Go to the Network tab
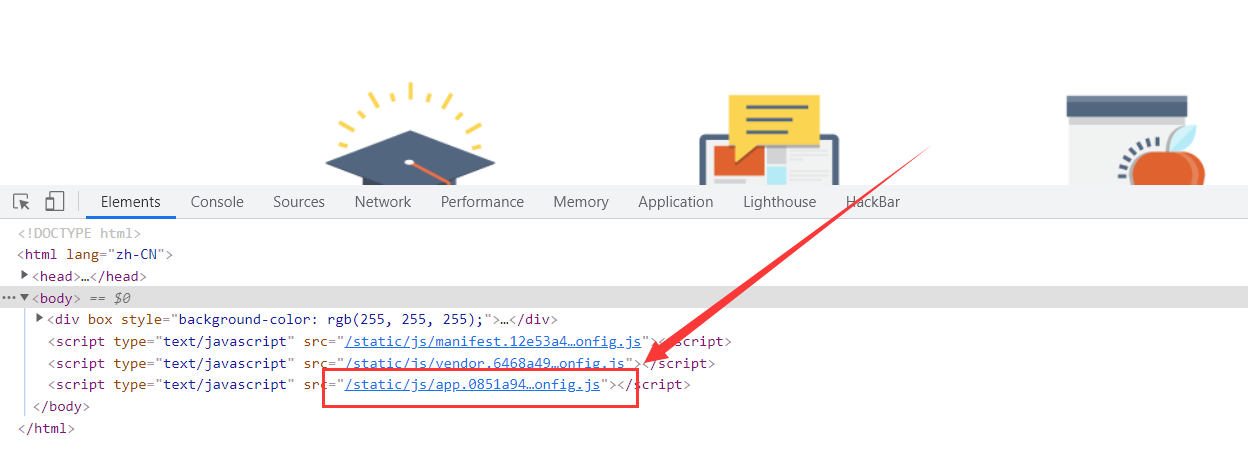Viewport: 1248px width, 454px height. [382, 202]
